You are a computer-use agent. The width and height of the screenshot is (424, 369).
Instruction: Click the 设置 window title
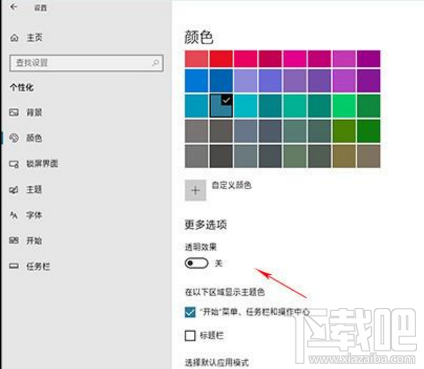tap(40, 8)
